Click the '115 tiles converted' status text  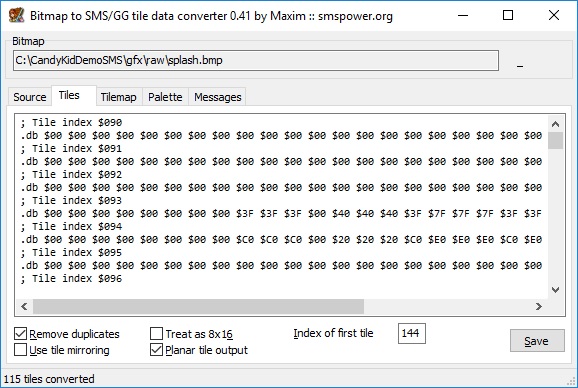coord(49,379)
